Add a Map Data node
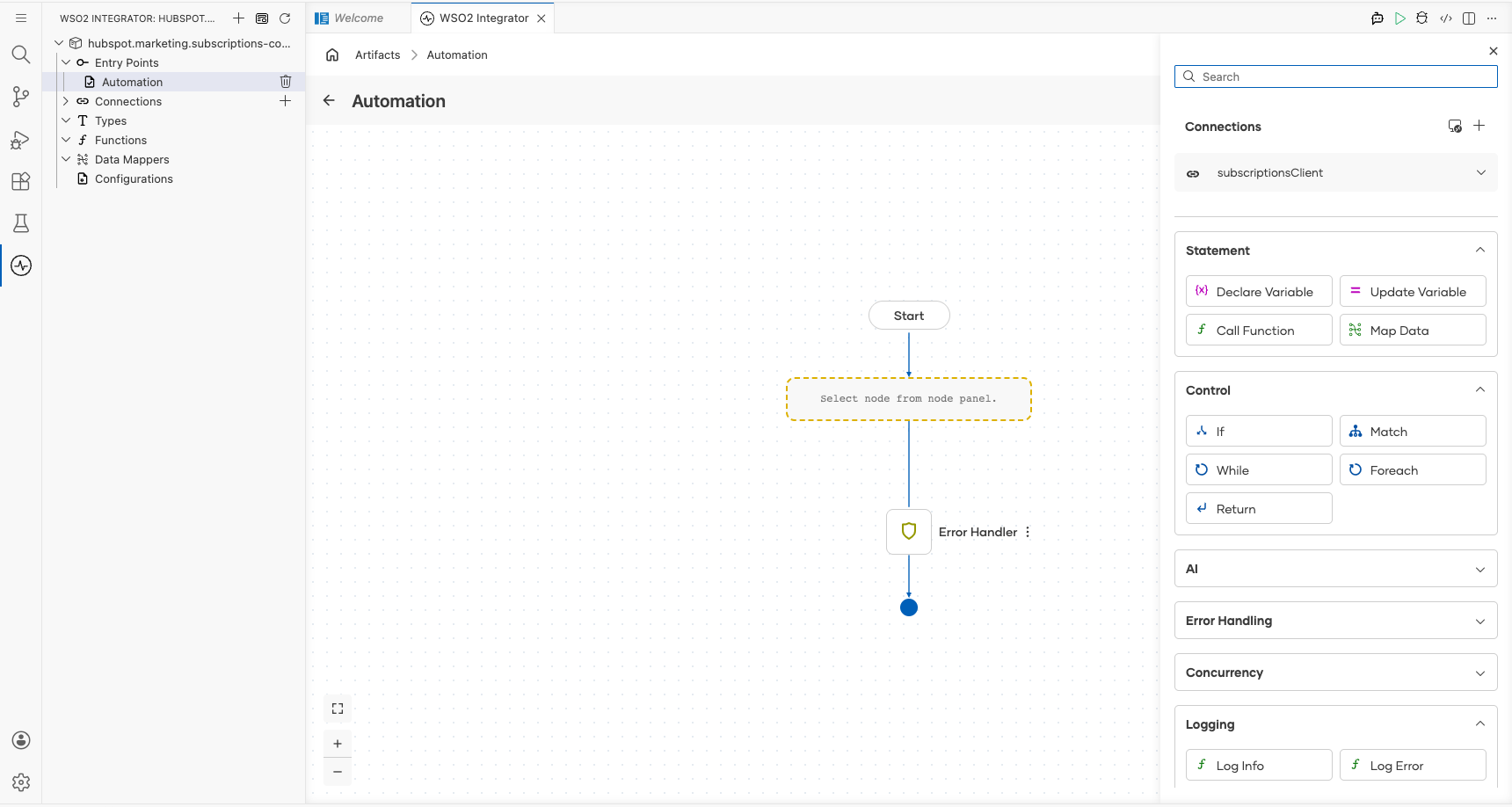 pyautogui.click(x=1413, y=330)
